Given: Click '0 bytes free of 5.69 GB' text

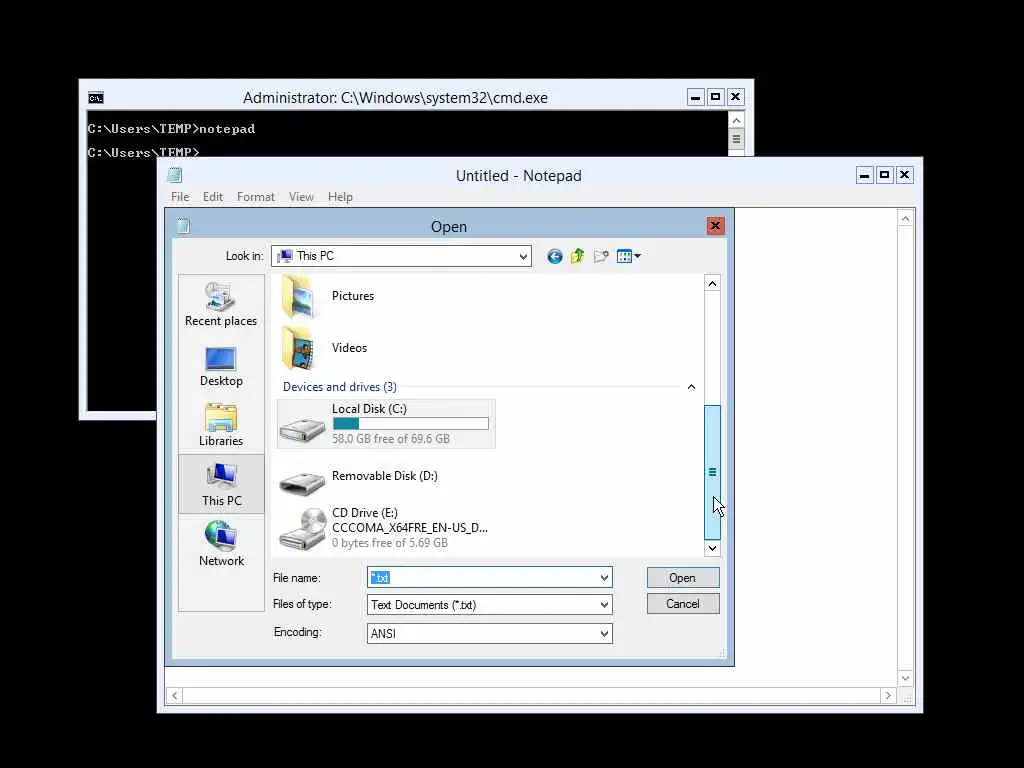Looking at the screenshot, I should tap(390, 543).
